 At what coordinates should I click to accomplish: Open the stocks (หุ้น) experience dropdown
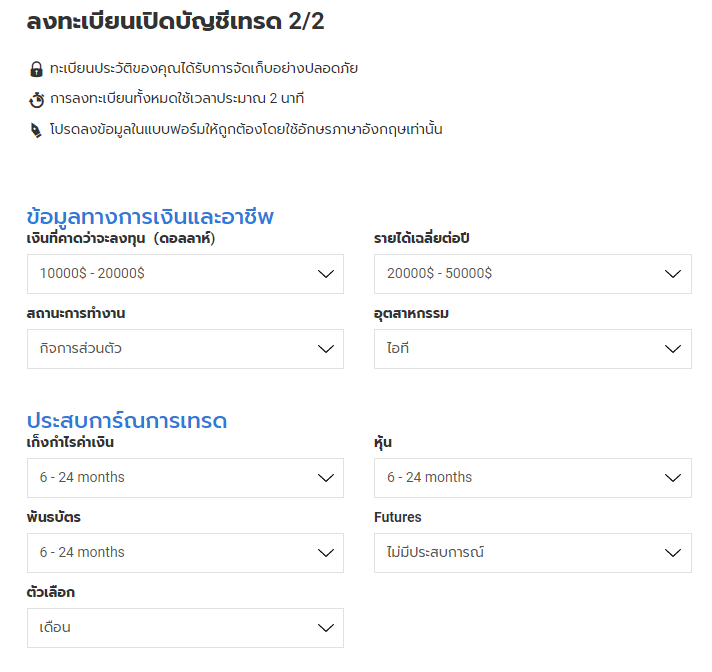(532, 478)
